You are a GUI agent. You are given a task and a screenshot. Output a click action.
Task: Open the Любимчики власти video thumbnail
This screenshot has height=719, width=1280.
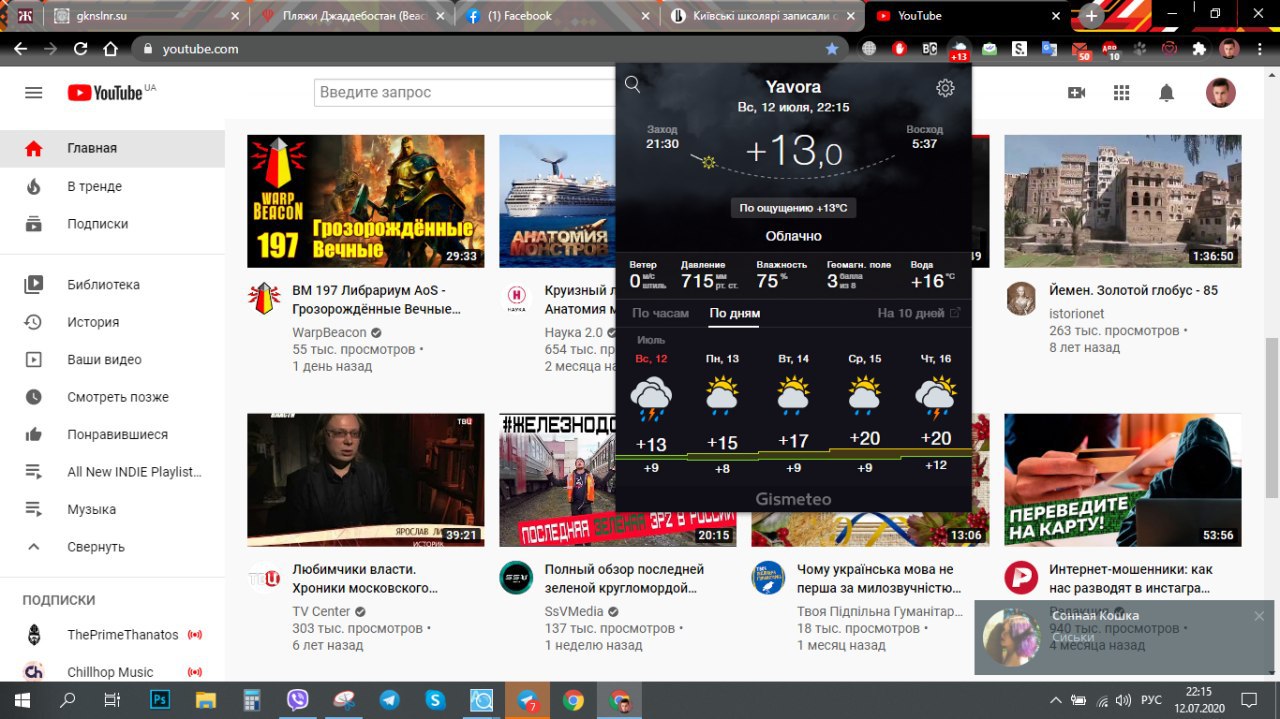pos(365,479)
